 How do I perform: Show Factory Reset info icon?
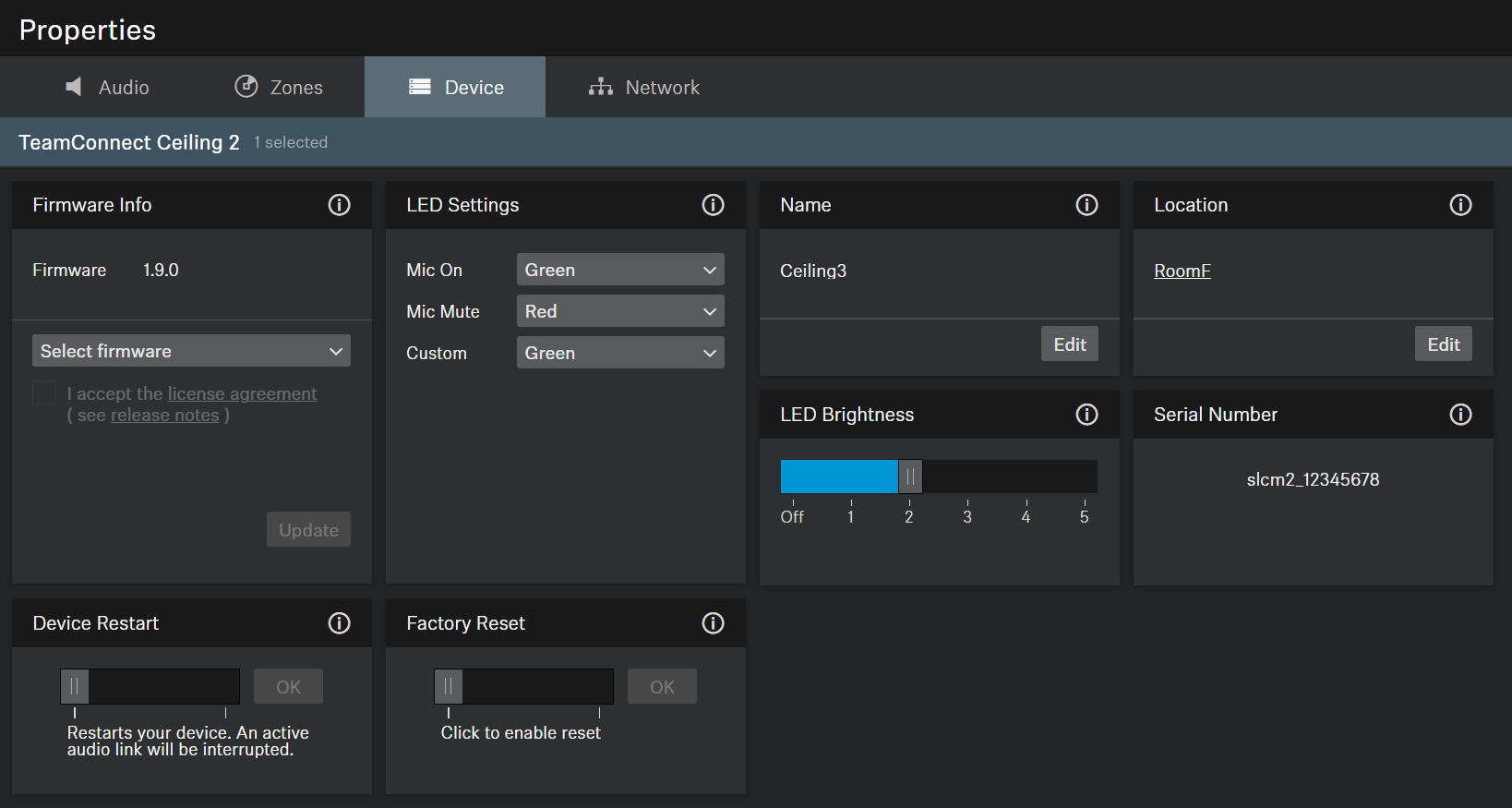[x=713, y=623]
